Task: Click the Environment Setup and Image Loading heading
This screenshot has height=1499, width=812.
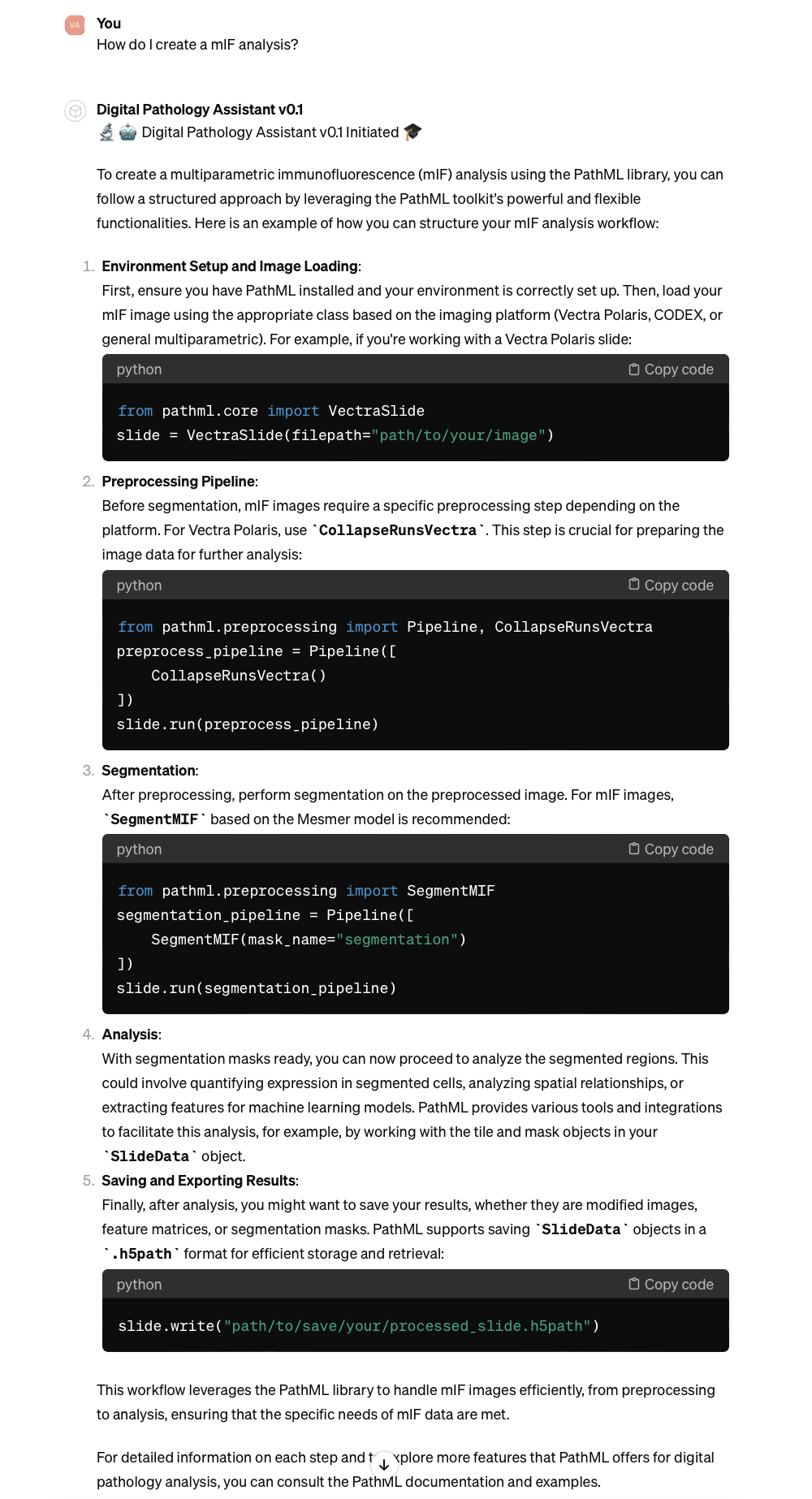Action: 230,266
